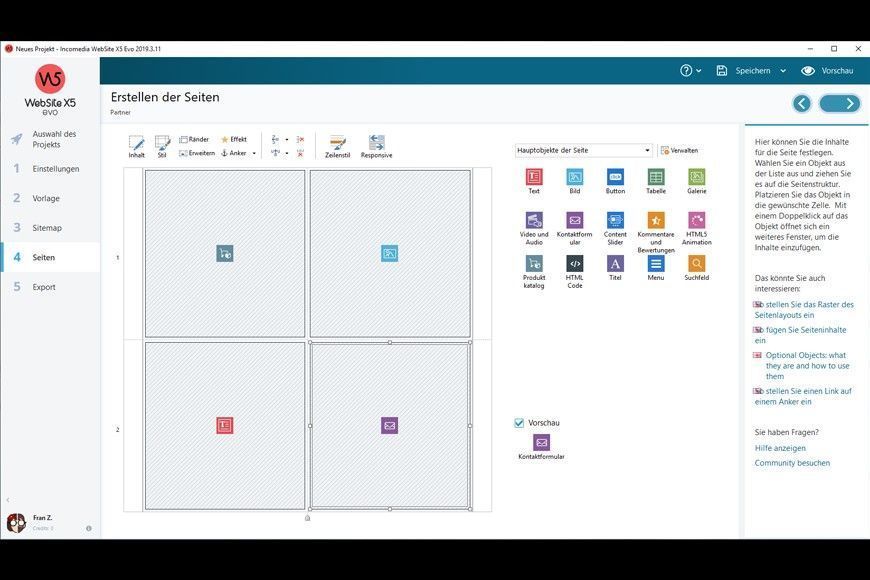Viewport: 870px width, 580px height.
Task: Open the Zeilenstil row style tool
Action: (x=337, y=145)
